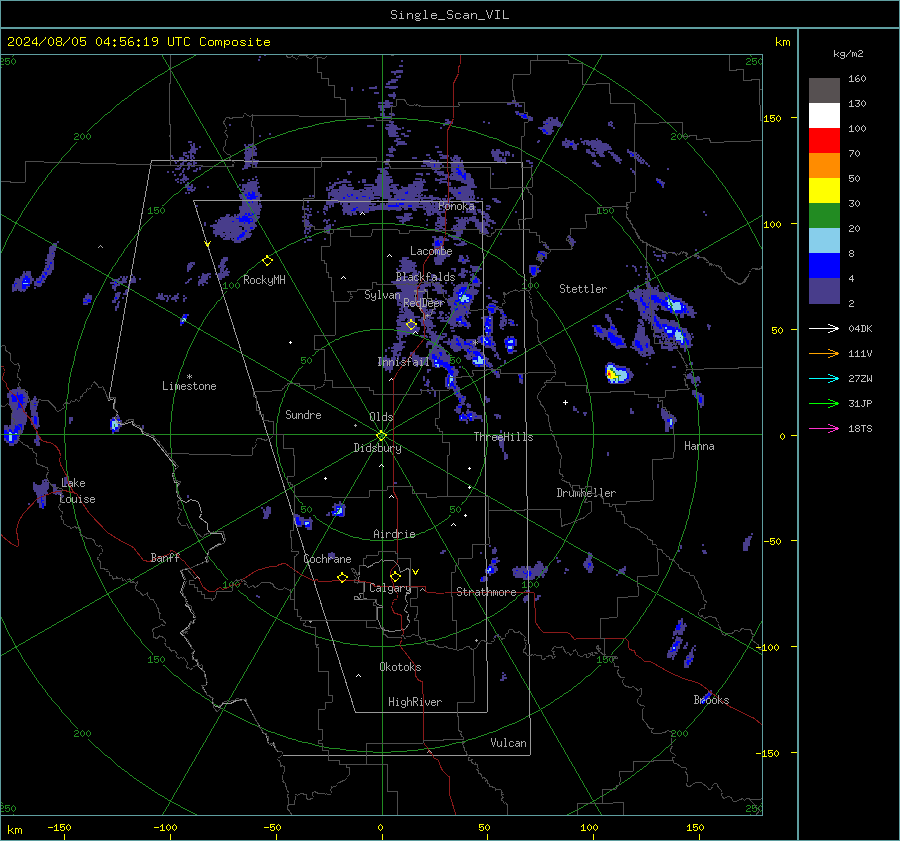Click the legend value 130

point(858,104)
